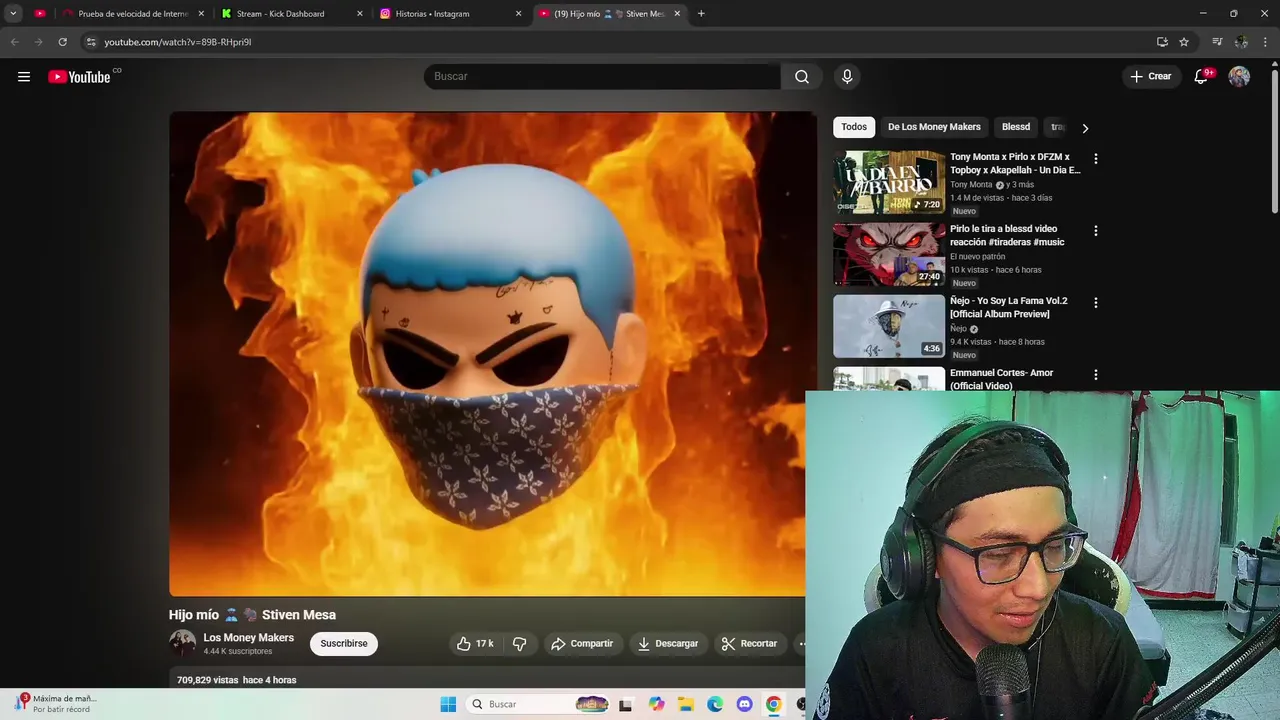Like the video with 17 k thumbs up

475,644
